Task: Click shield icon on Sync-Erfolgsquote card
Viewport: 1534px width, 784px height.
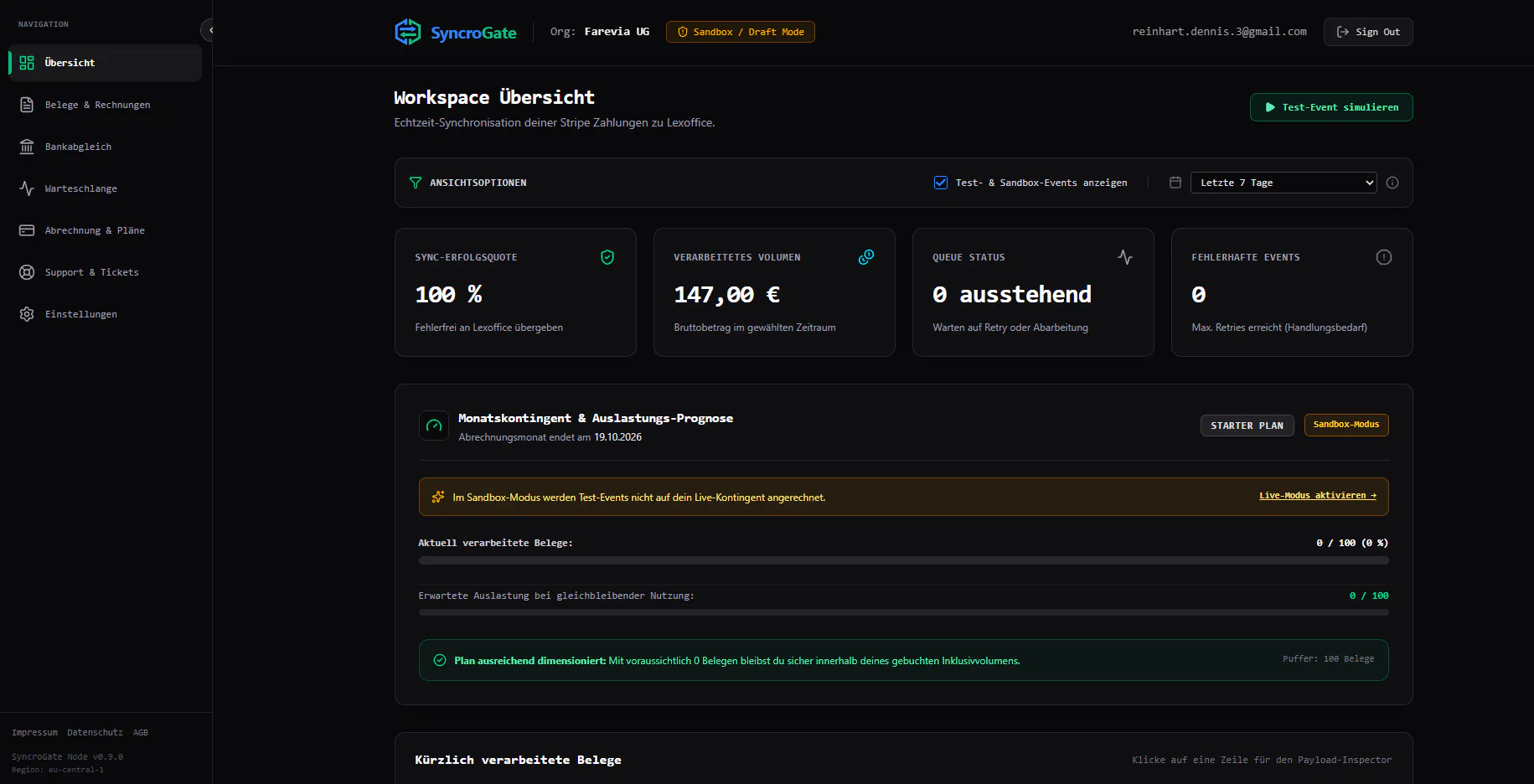Action: (607, 257)
